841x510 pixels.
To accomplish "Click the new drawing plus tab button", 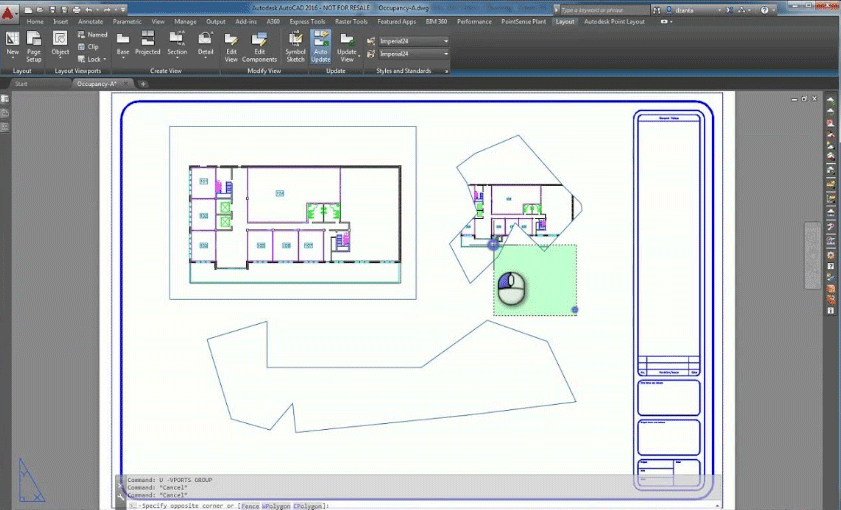I will [x=143, y=84].
